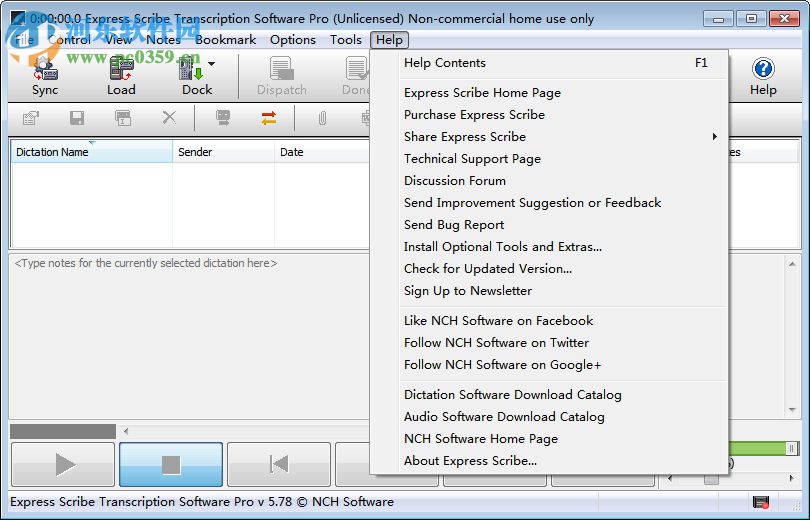Image resolution: width=810 pixels, height=520 pixels.
Task: Move the speed slider thumb at bottom right
Action: (x=711, y=479)
